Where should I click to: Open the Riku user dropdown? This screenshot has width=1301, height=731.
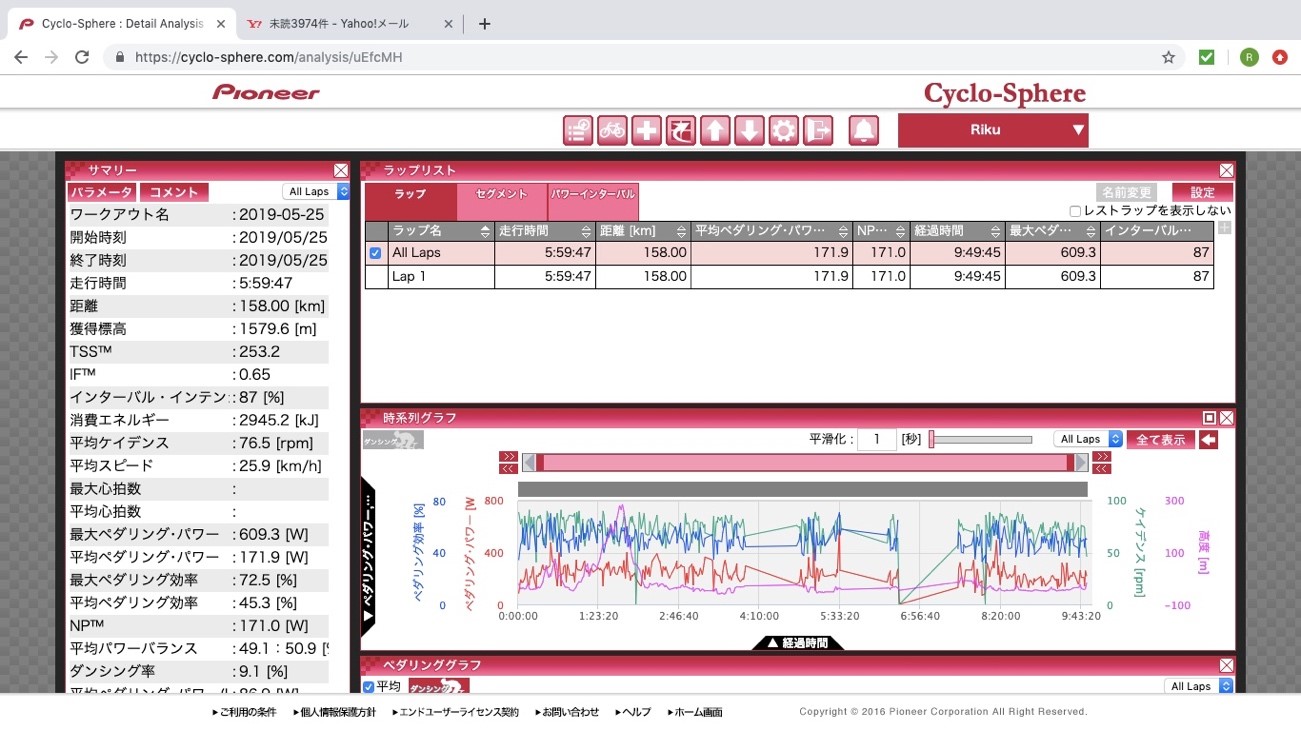[992, 130]
